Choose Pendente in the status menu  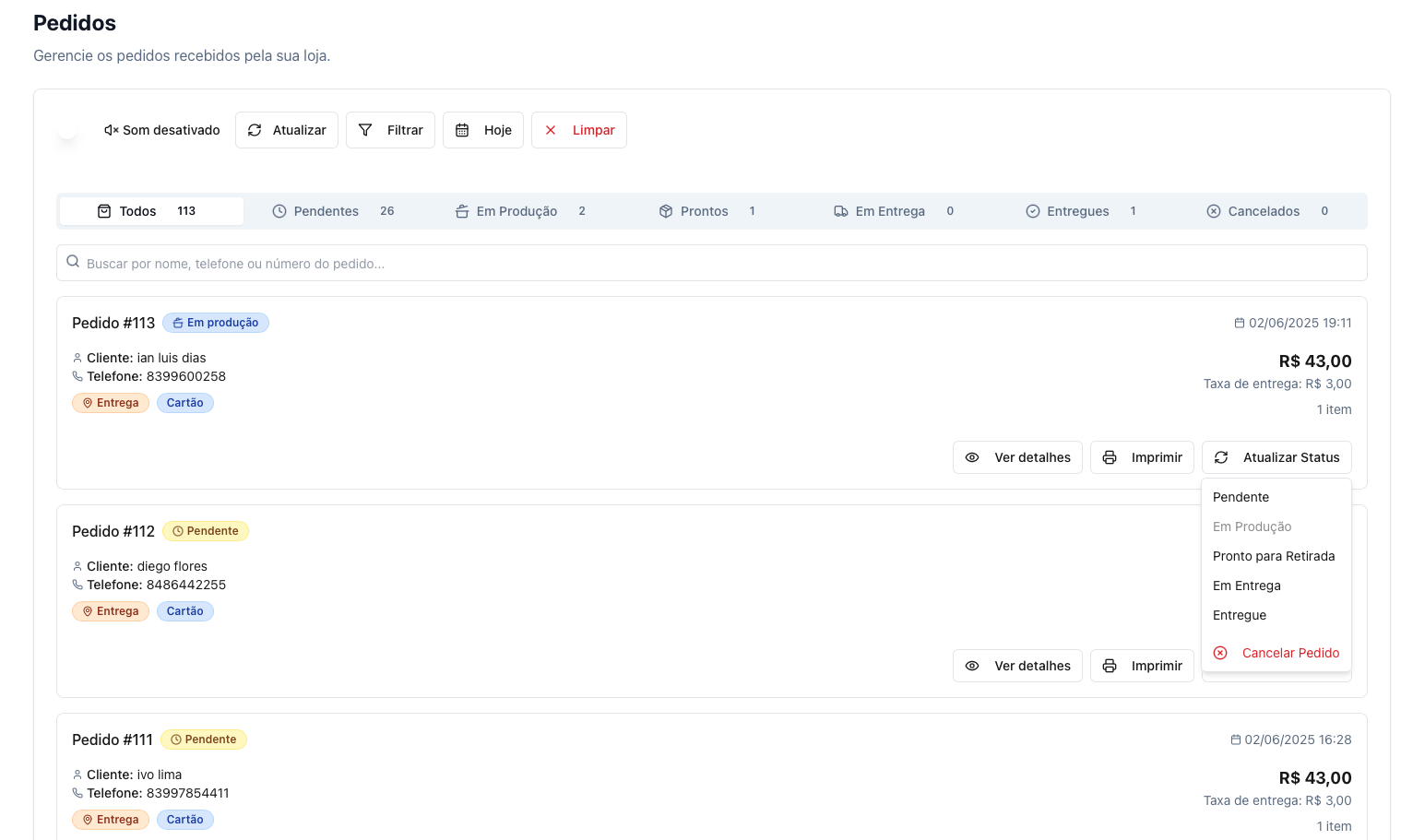tap(1276, 497)
